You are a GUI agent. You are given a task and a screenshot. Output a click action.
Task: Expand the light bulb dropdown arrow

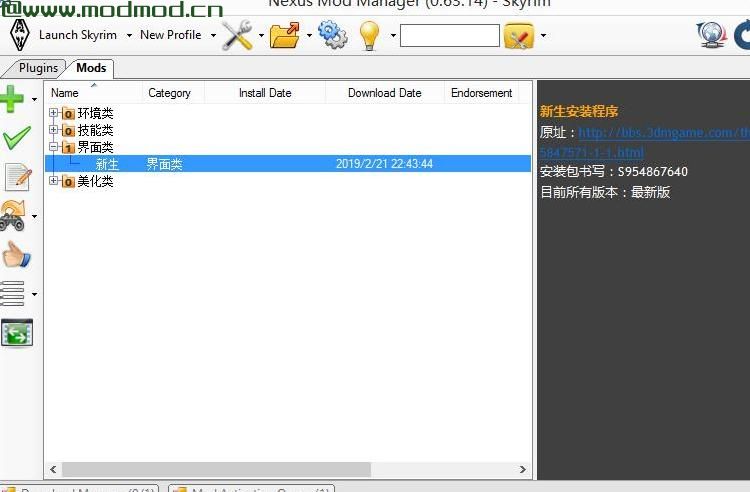[x=393, y=35]
